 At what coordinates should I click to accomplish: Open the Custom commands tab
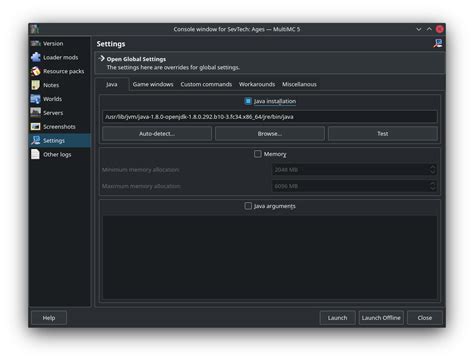coord(206,84)
